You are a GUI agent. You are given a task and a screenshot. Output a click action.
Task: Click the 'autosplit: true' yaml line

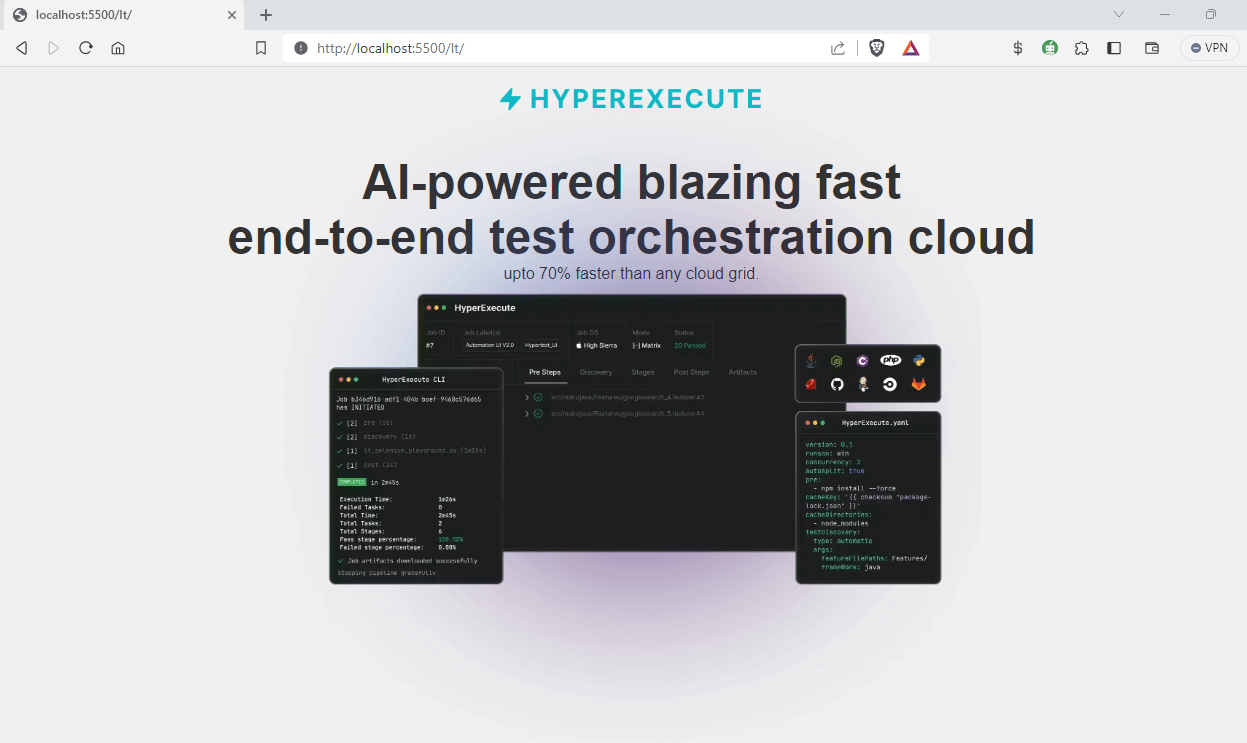(x=835, y=470)
